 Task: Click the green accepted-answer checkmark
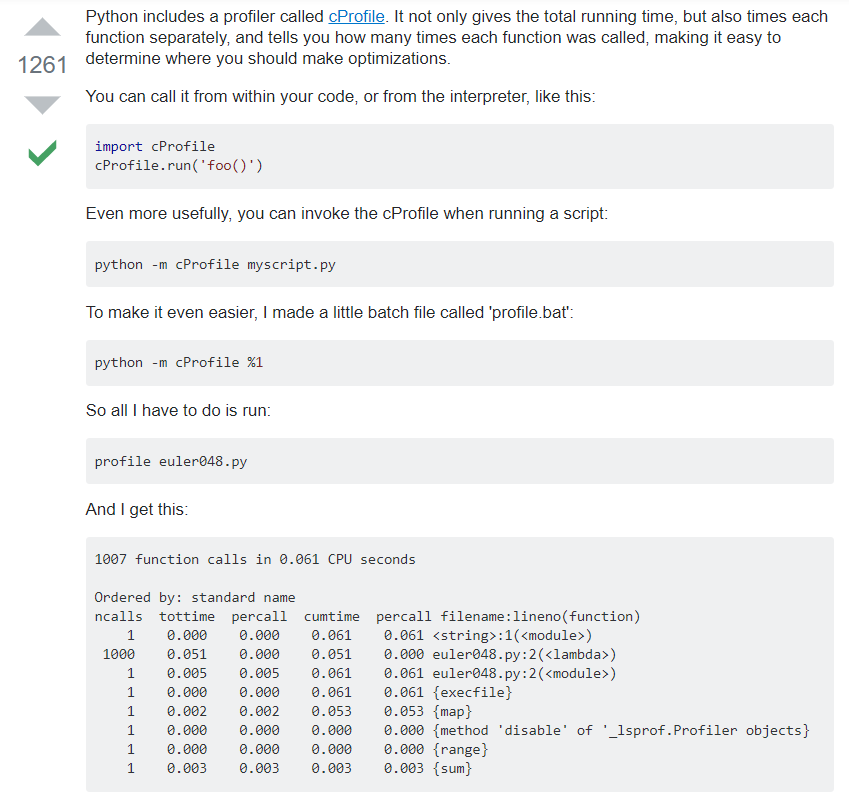(41, 155)
